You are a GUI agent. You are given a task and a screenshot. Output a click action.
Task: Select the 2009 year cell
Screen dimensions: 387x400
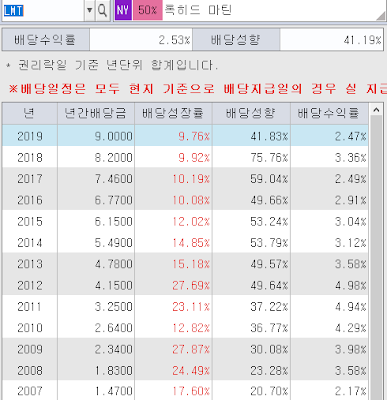tap(30, 349)
